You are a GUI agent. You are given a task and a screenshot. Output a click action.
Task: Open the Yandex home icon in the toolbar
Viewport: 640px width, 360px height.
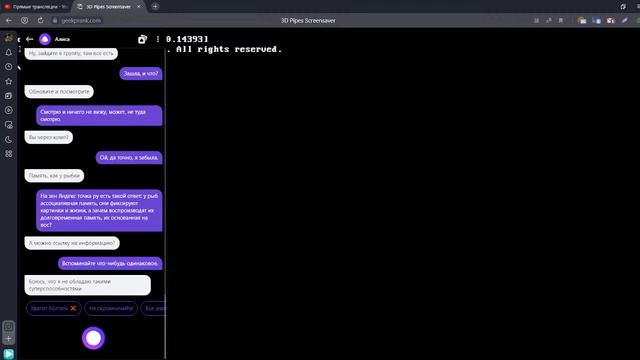pyautogui.click(x=24, y=20)
